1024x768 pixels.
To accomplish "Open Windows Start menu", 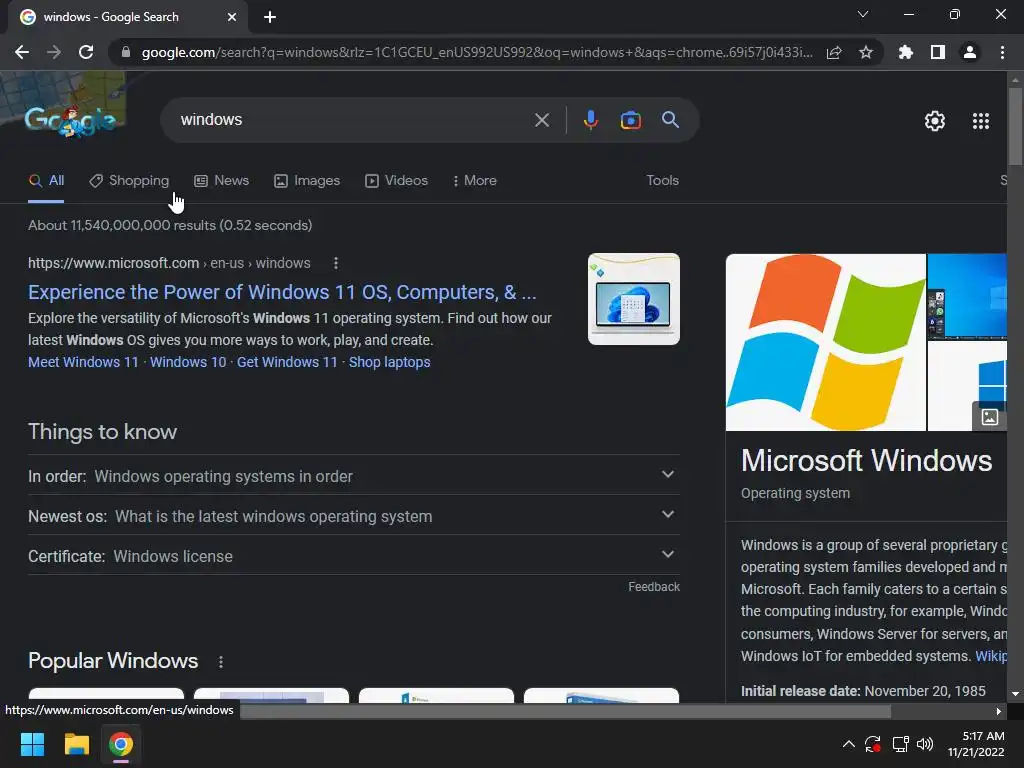I will click(32, 744).
